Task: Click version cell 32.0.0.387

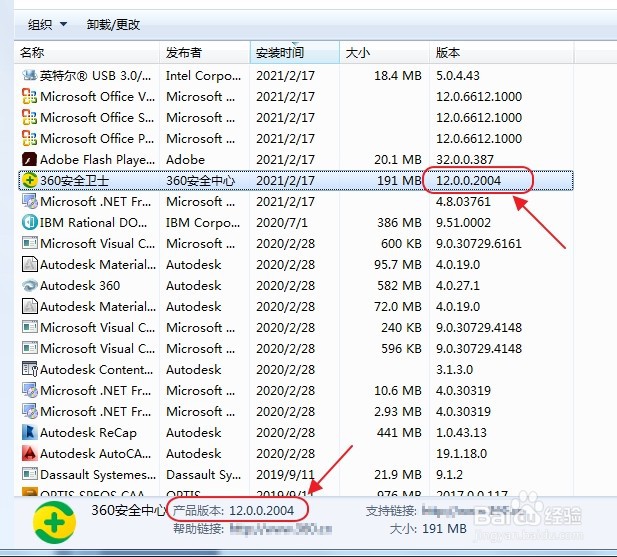Action: [x=465, y=159]
